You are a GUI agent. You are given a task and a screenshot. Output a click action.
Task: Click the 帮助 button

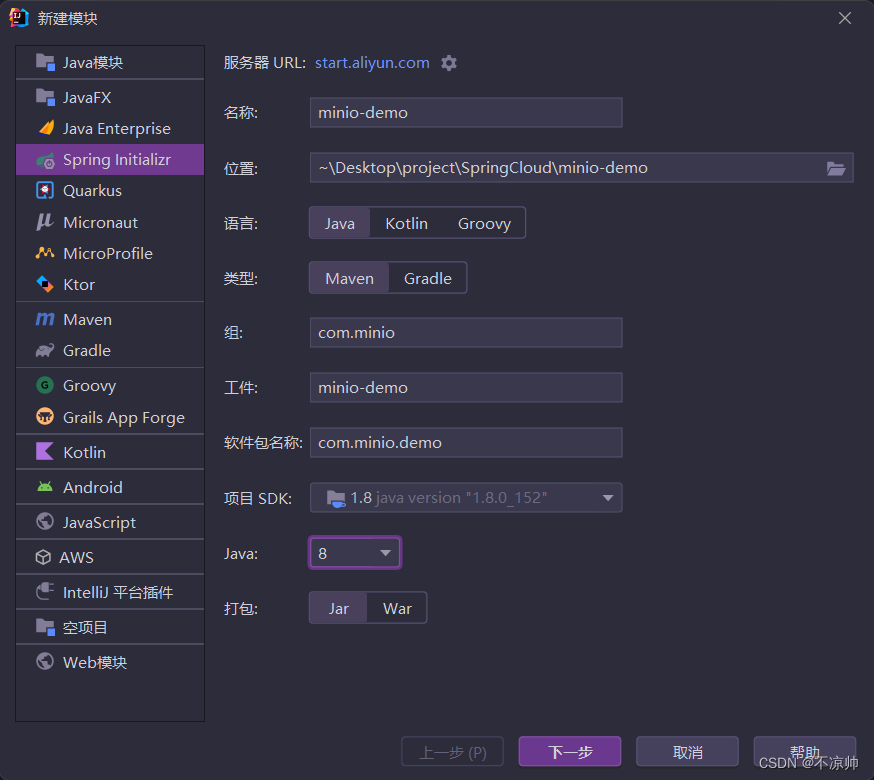[x=804, y=752]
